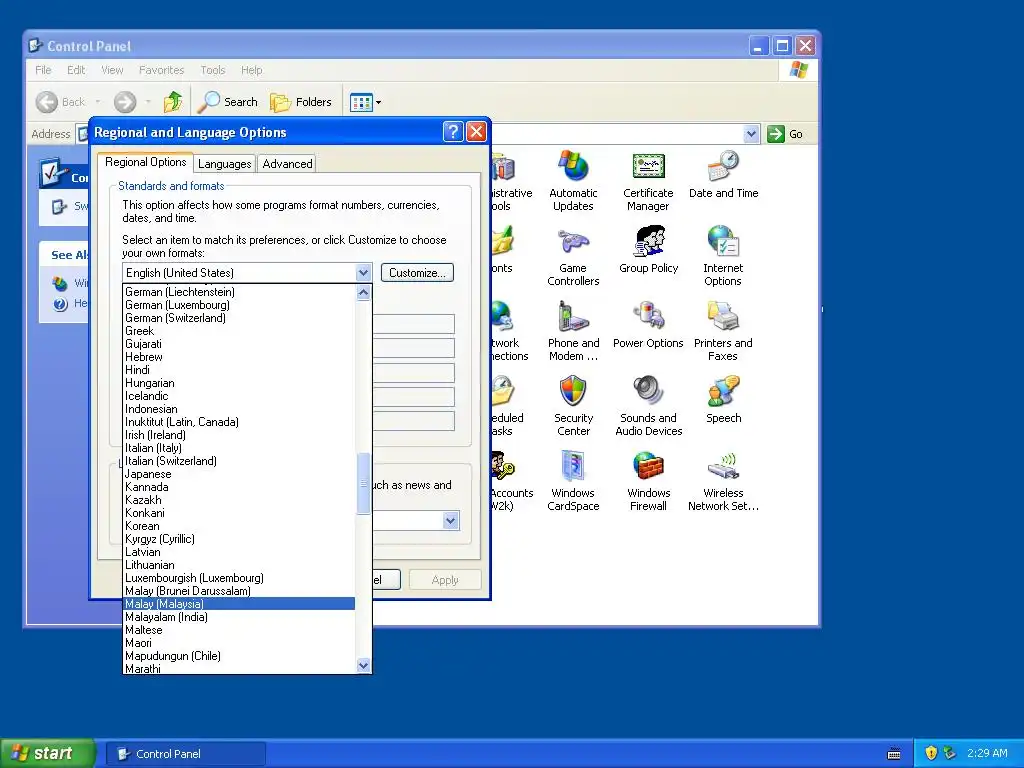Open Phone and Modem options

pyautogui.click(x=573, y=331)
